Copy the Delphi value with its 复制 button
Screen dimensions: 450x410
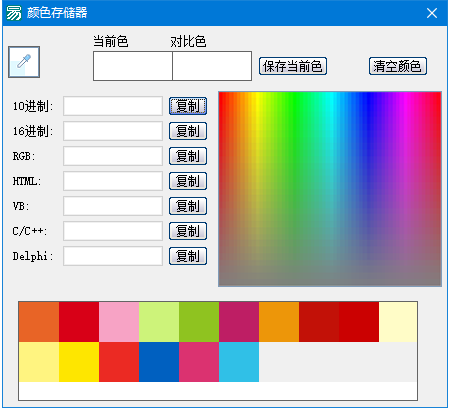tap(188, 256)
